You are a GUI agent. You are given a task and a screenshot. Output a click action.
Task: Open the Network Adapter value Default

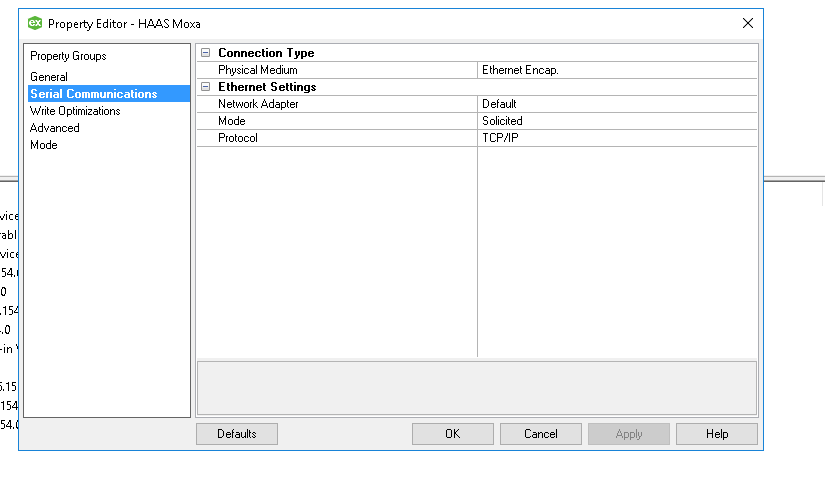point(617,104)
